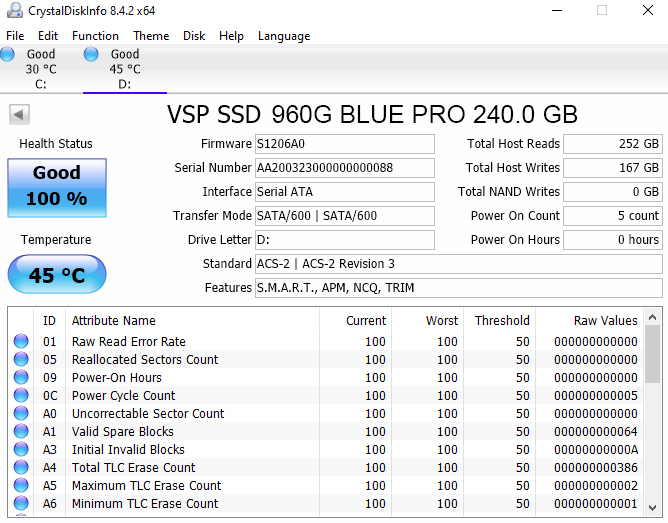Click raw value 000000000386 of Total TLC Erase

point(596,468)
